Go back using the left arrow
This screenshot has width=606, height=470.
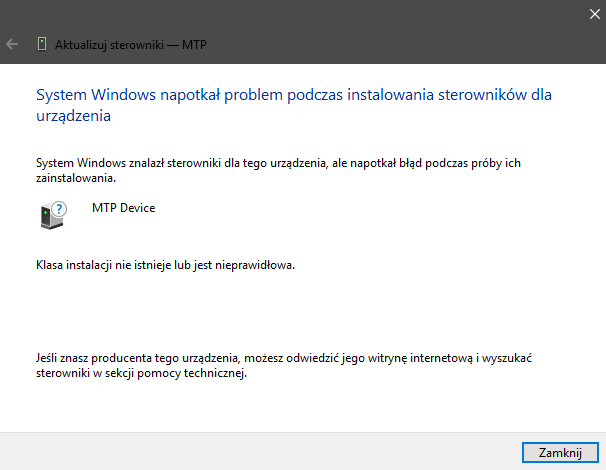pyautogui.click(x=13, y=44)
